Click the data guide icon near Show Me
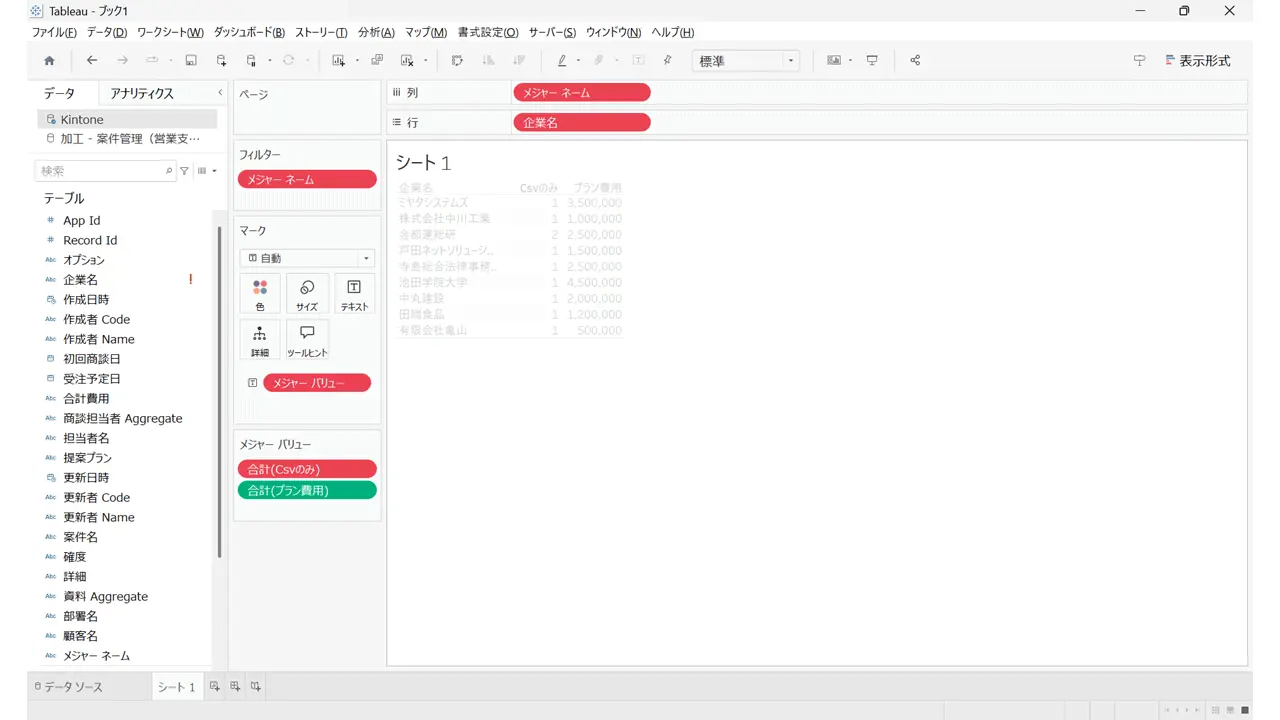Screen dimensions: 1280x720 pyautogui.click(x=1139, y=60)
